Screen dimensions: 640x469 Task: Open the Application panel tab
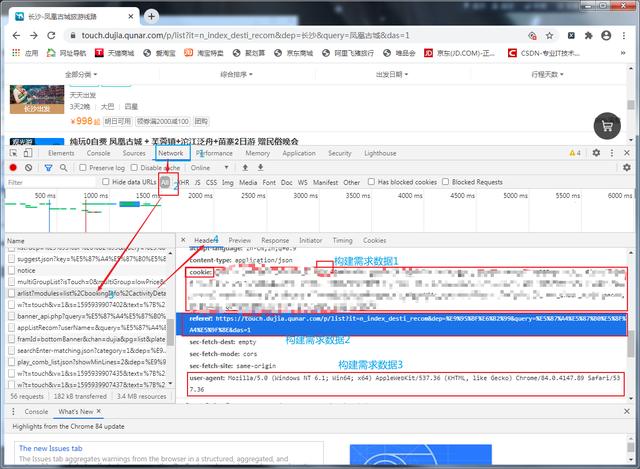pos(299,153)
